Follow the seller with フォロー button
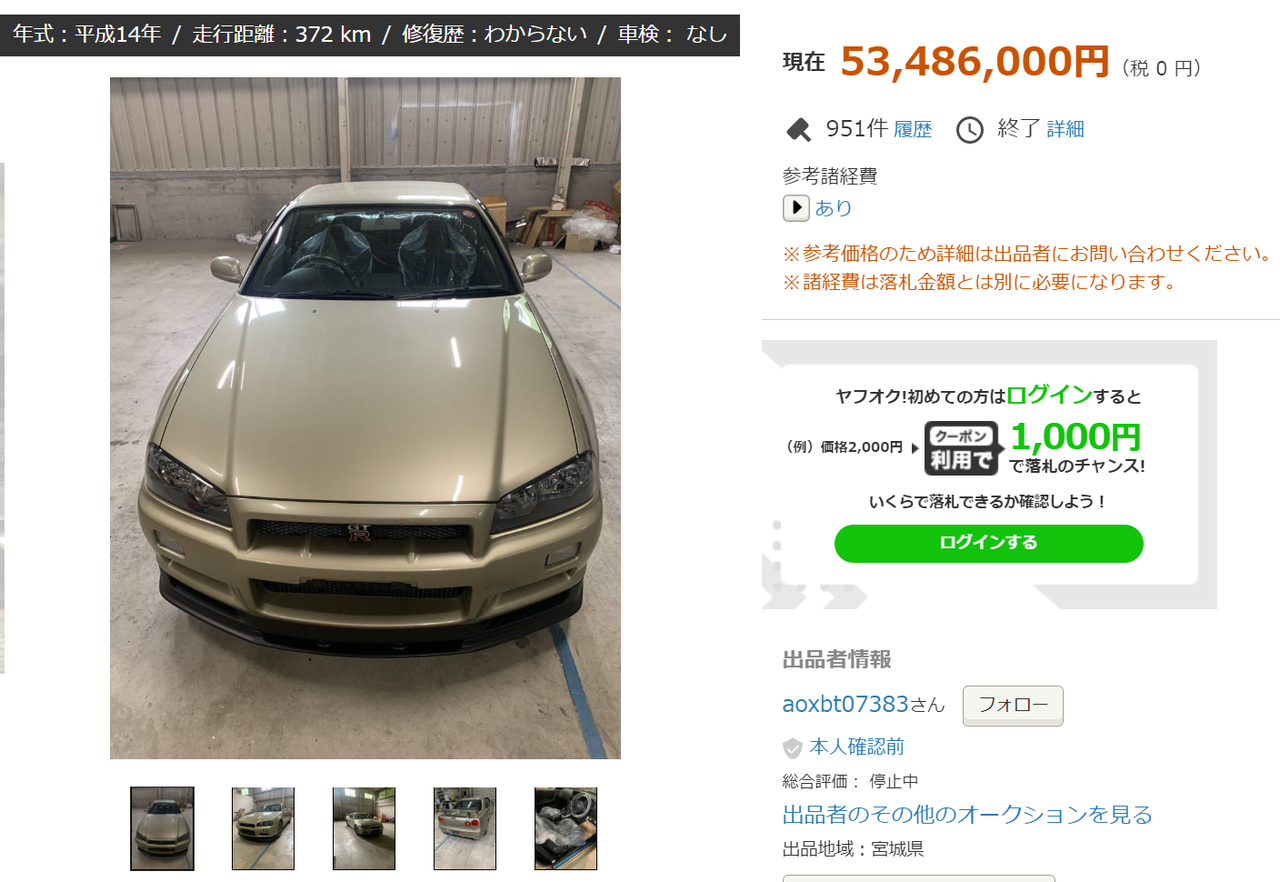Screen dimensions: 1280x882 [1013, 706]
